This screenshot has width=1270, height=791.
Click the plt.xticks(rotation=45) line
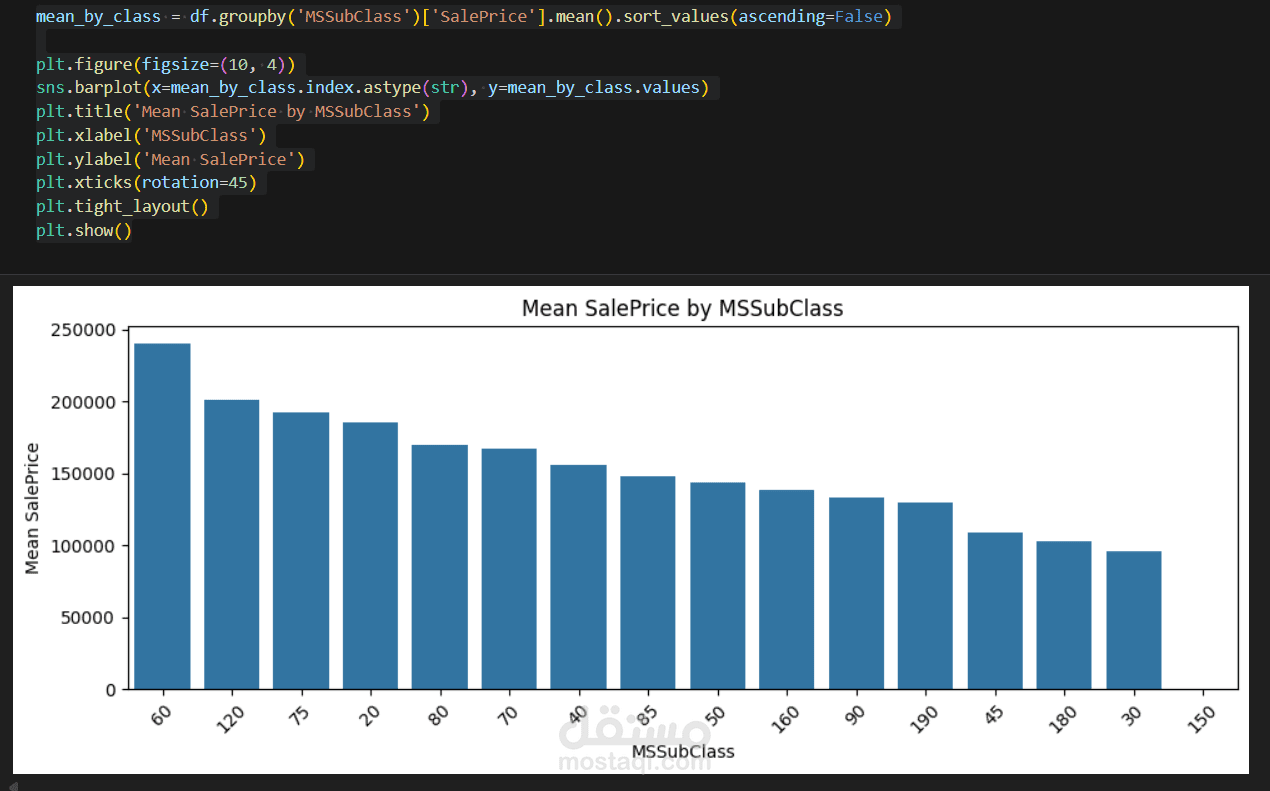coord(147,183)
